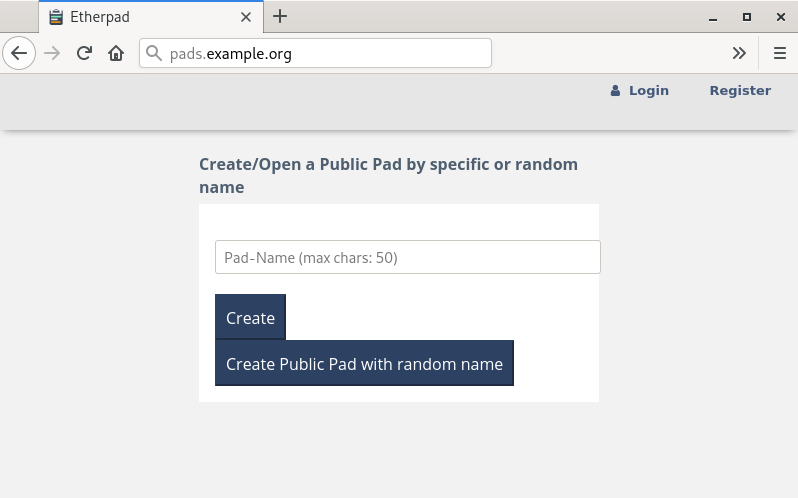The image size is (798, 498).
Task: Click the Create/Open a Public Pad heading
Action: coord(388,175)
